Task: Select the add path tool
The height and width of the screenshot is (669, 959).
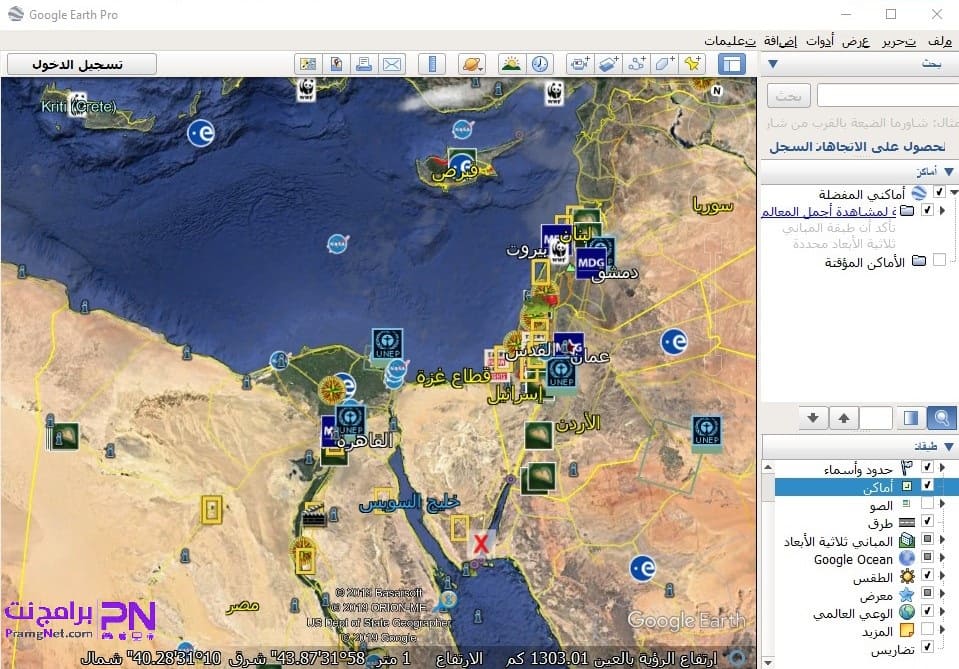Action: 637,64
